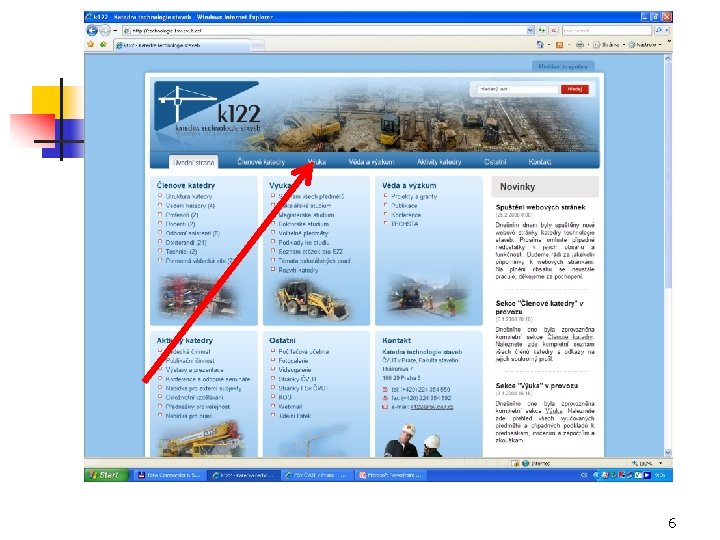Open the Magisterské studium link
The image size is (720, 540).
click(306, 215)
